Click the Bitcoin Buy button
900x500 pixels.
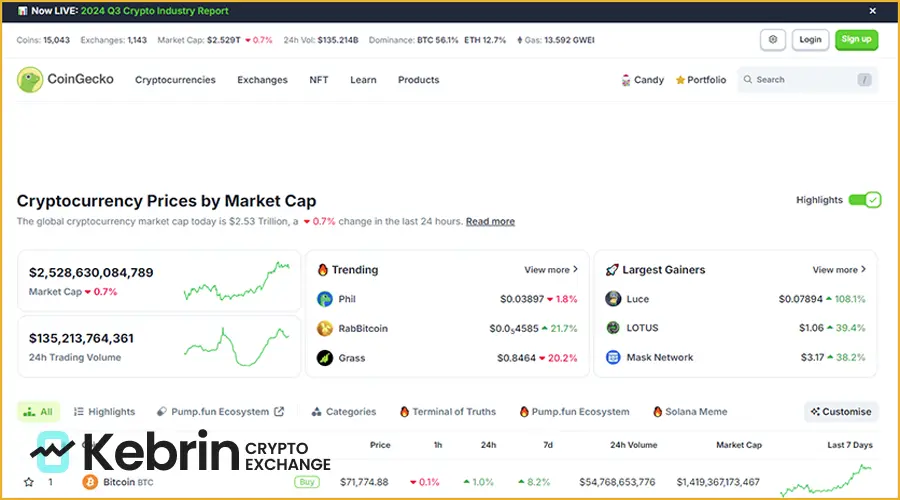pyautogui.click(x=307, y=482)
